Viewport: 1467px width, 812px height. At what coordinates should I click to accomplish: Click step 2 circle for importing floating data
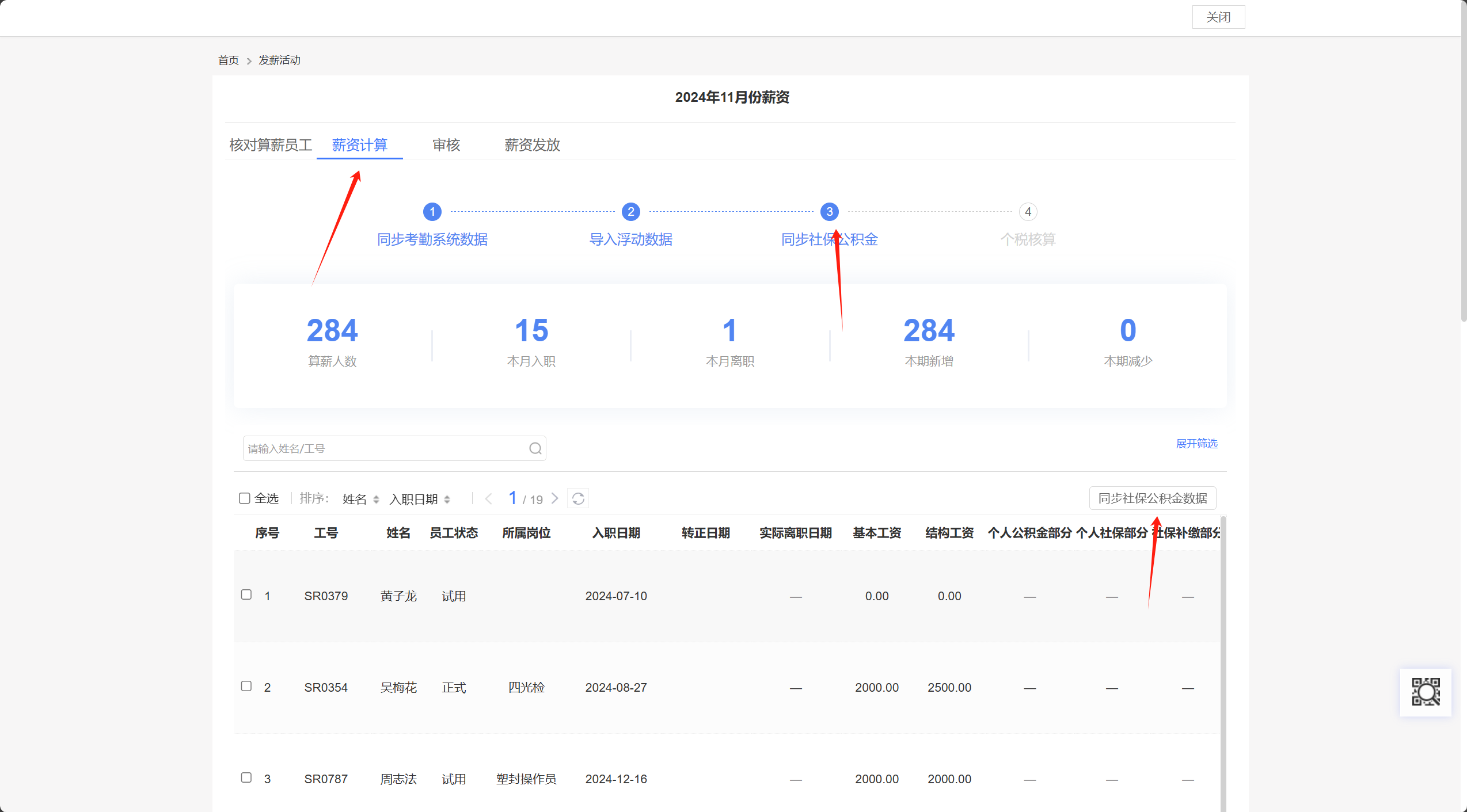click(630, 212)
